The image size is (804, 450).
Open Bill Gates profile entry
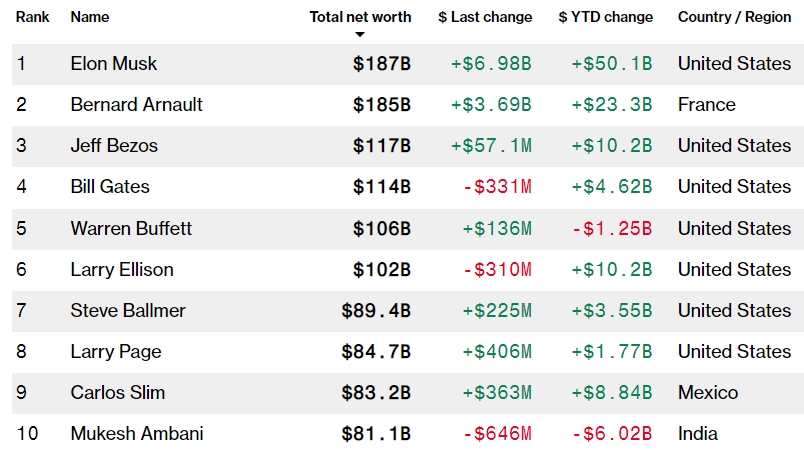pyautogui.click(x=110, y=187)
